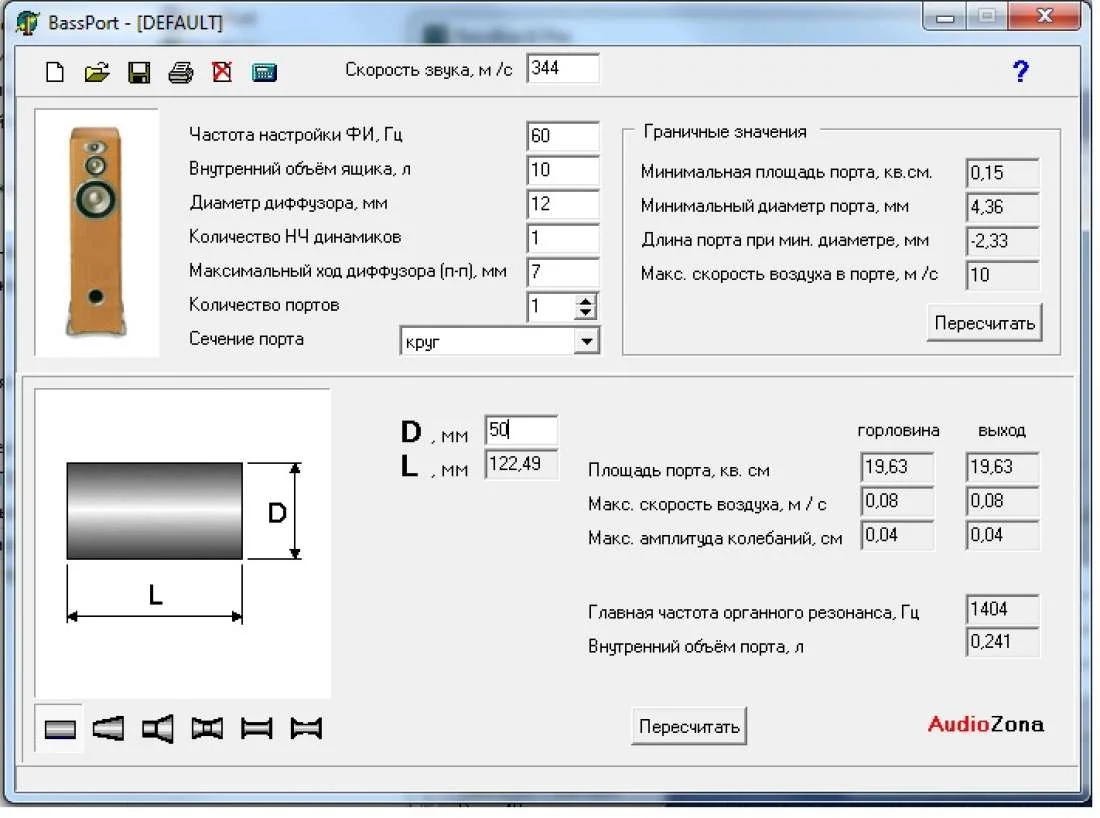The image size is (1100, 818).
Task: Click the горловина Макс. скорость воздуха value
Action: [x=897, y=501]
